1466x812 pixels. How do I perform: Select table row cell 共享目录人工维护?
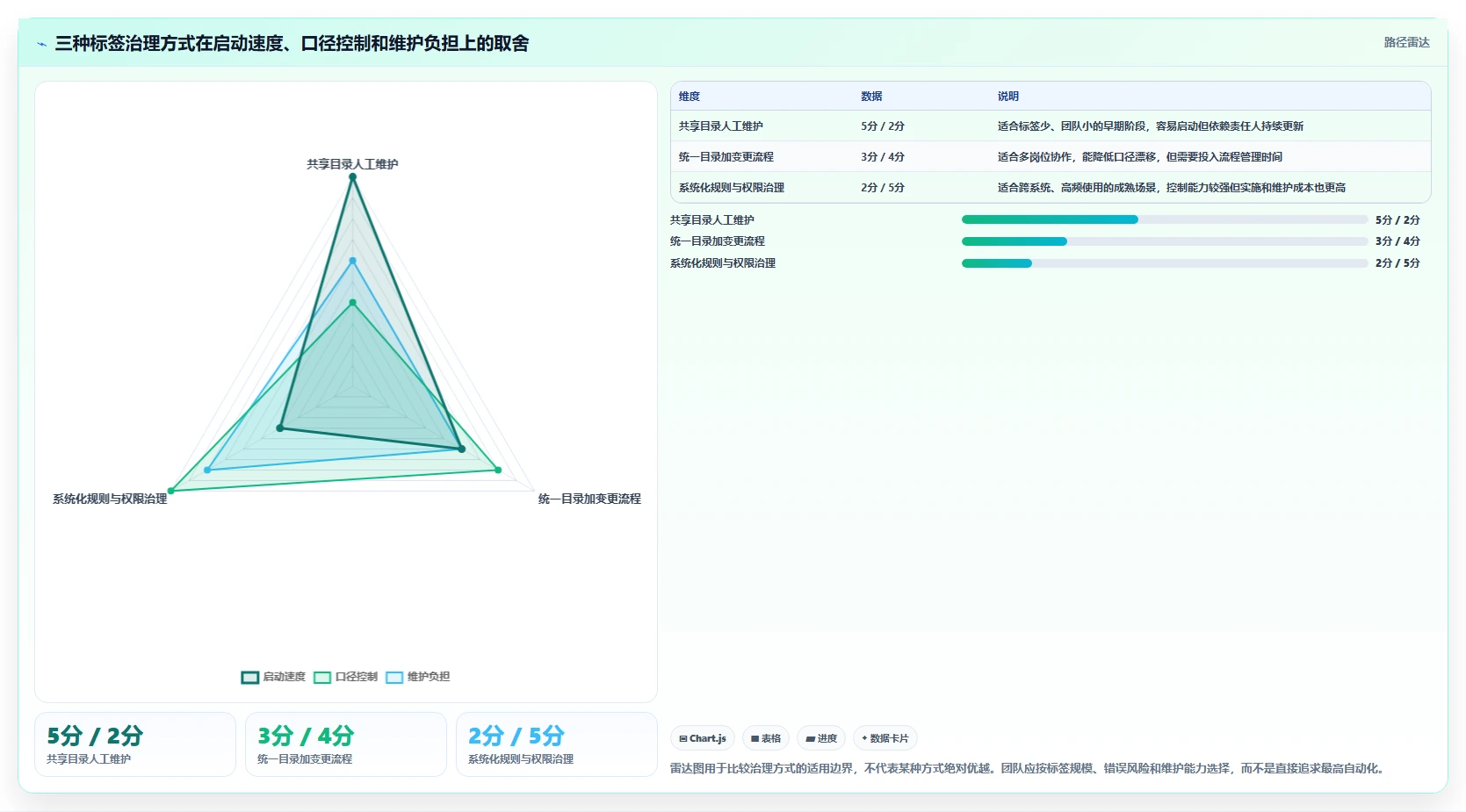(x=721, y=126)
